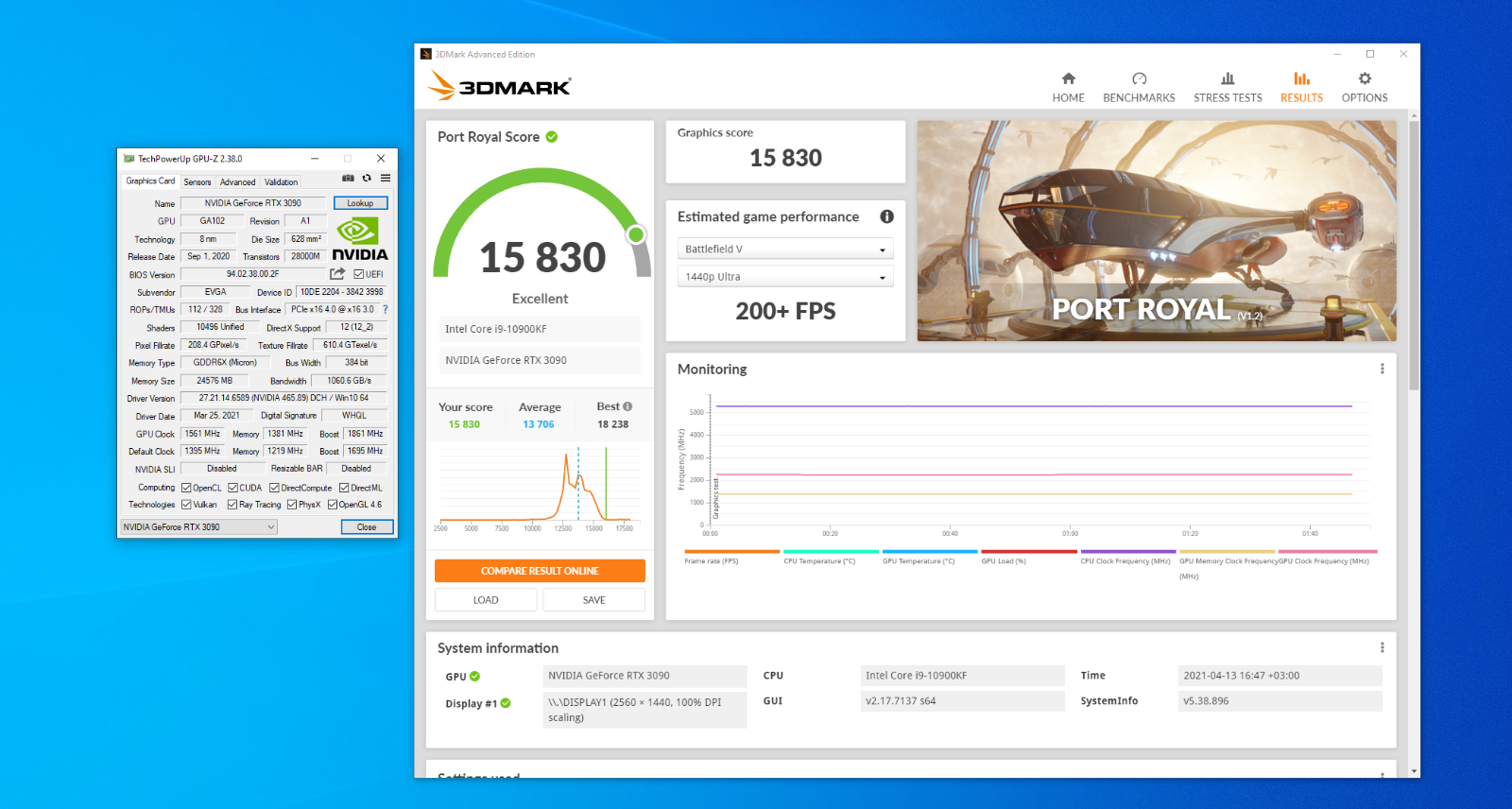Toggle the DirectML checkbox
The image size is (1512, 809).
pos(344,488)
